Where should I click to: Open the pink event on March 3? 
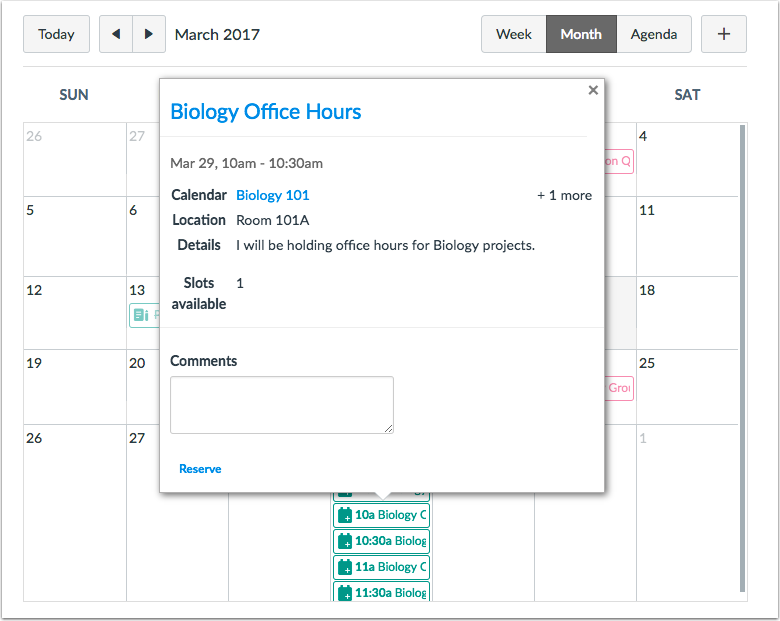point(619,161)
